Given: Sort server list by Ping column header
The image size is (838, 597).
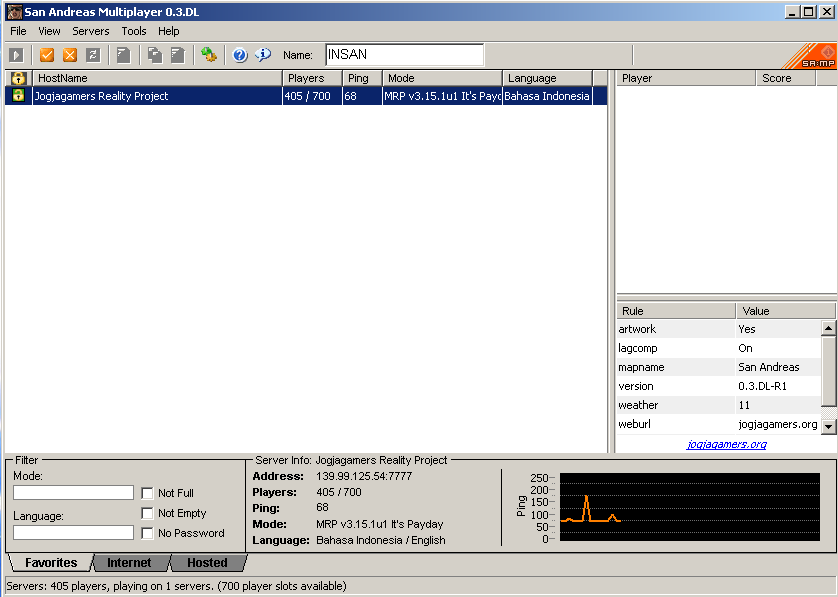Looking at the screenshot, I should [362, 78].
